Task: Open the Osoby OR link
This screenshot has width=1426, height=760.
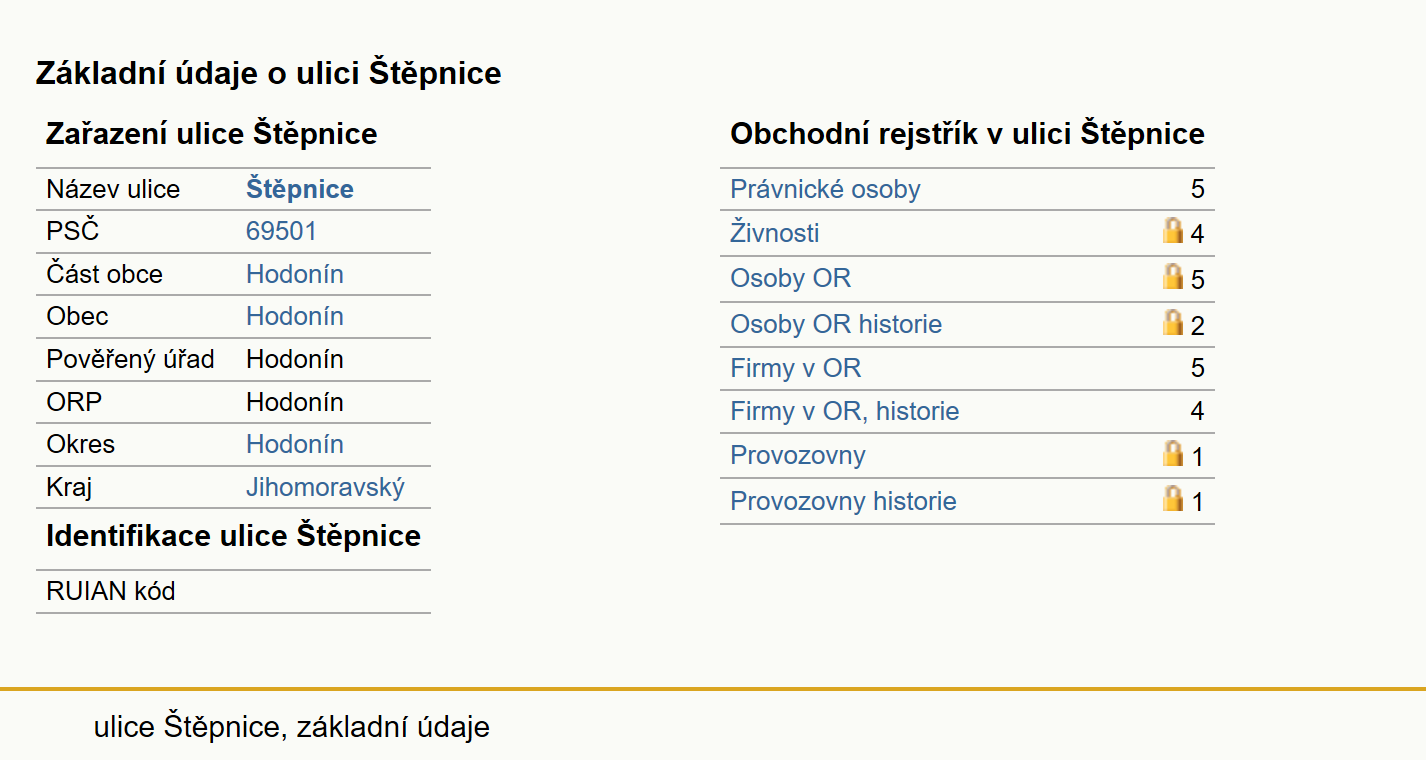Action: point(790,278)
